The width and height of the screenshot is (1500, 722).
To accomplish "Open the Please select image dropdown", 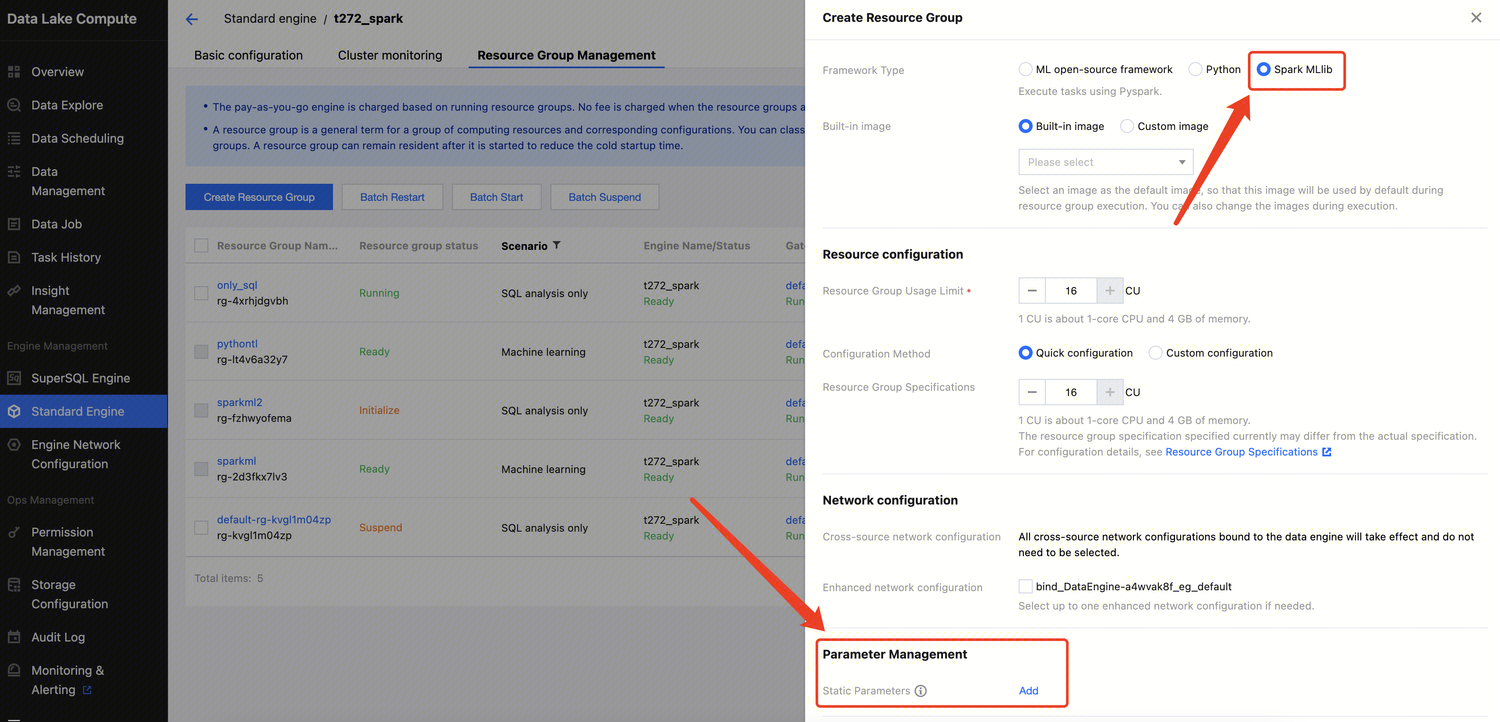I will tap(1105, 162).
